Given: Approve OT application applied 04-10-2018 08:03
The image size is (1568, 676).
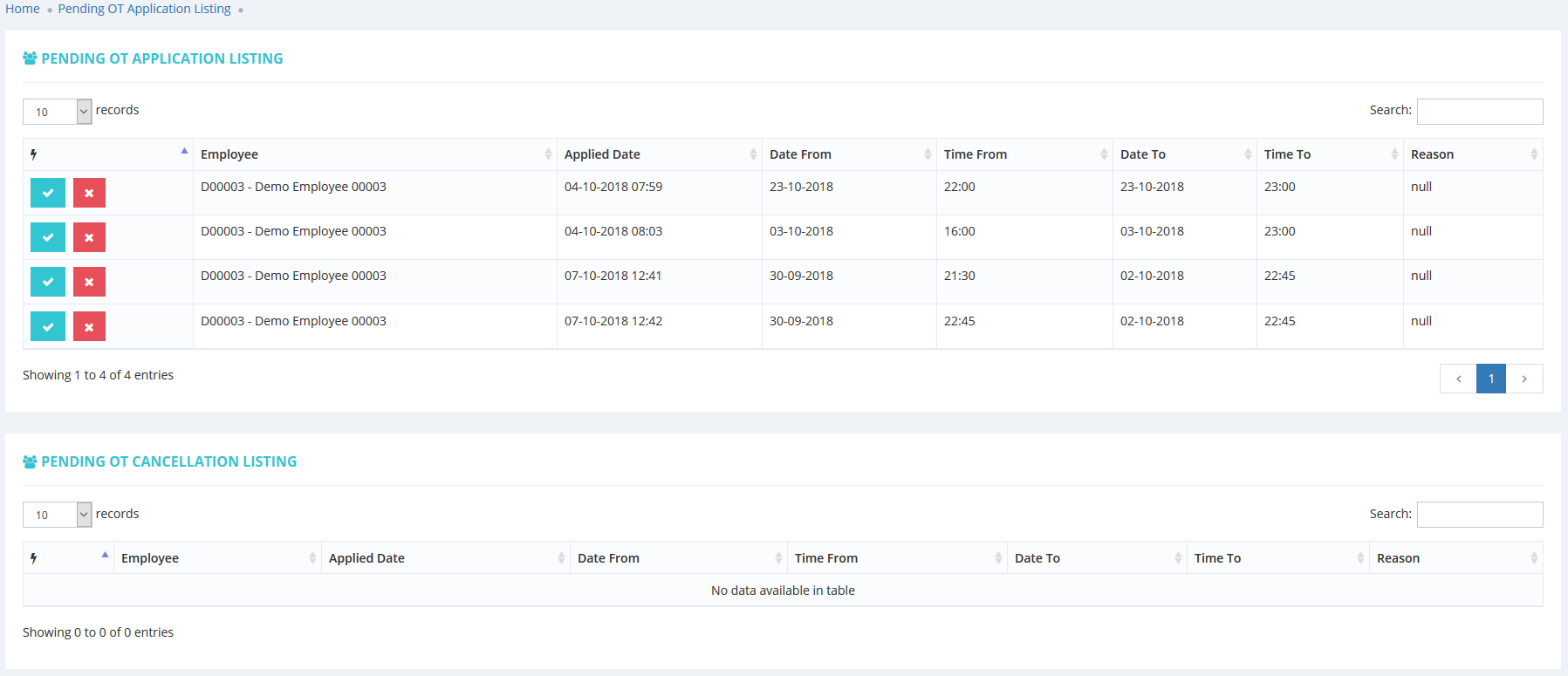Looking at the screenshot, I should click(x=48, y=237).
